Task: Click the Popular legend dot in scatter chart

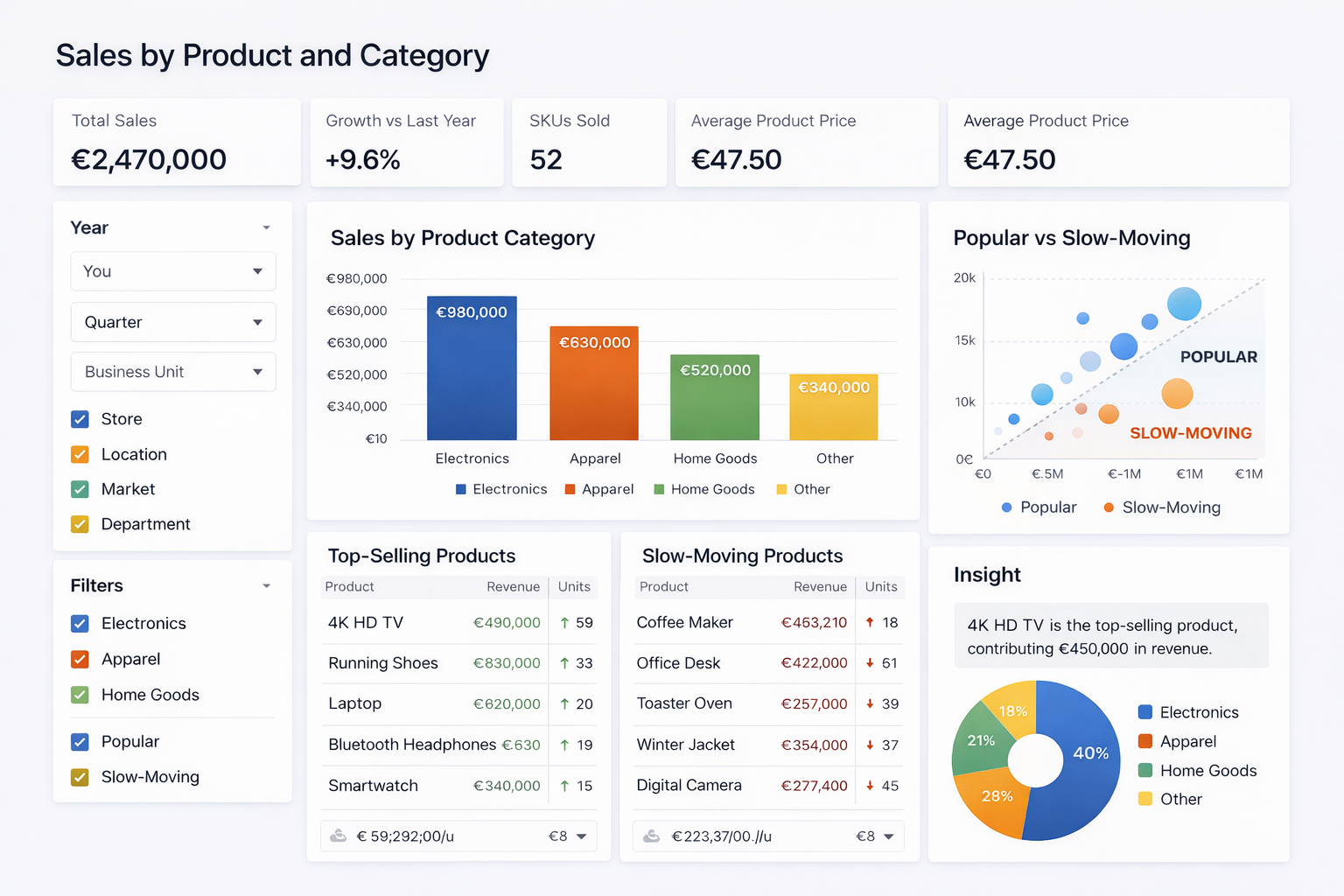Action: tap(1006, 507)
